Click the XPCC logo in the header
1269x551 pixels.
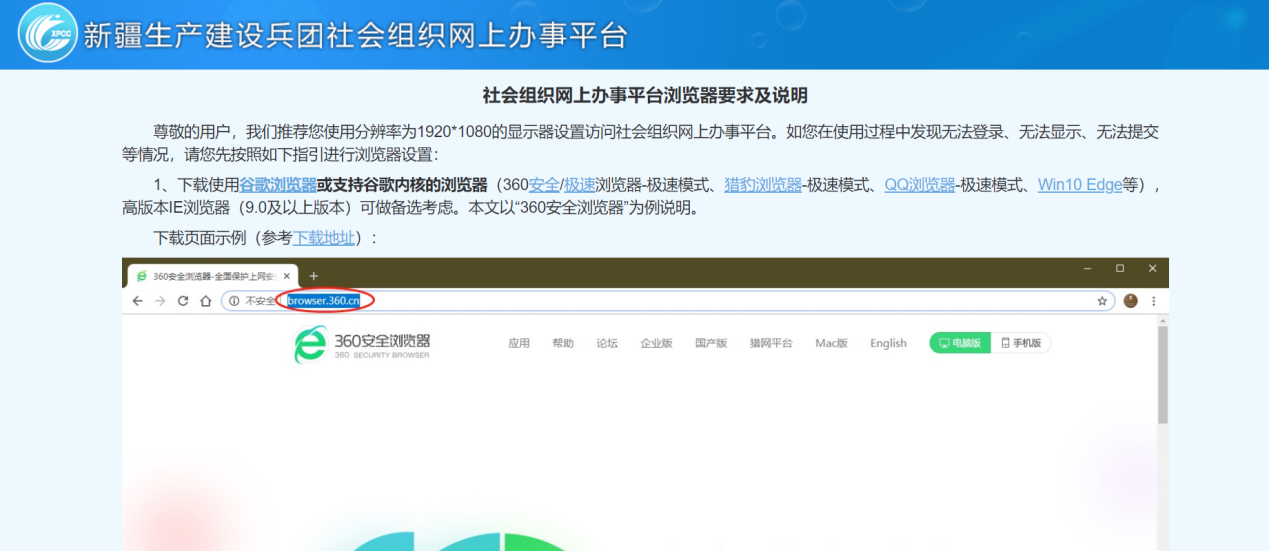(47, 33)
